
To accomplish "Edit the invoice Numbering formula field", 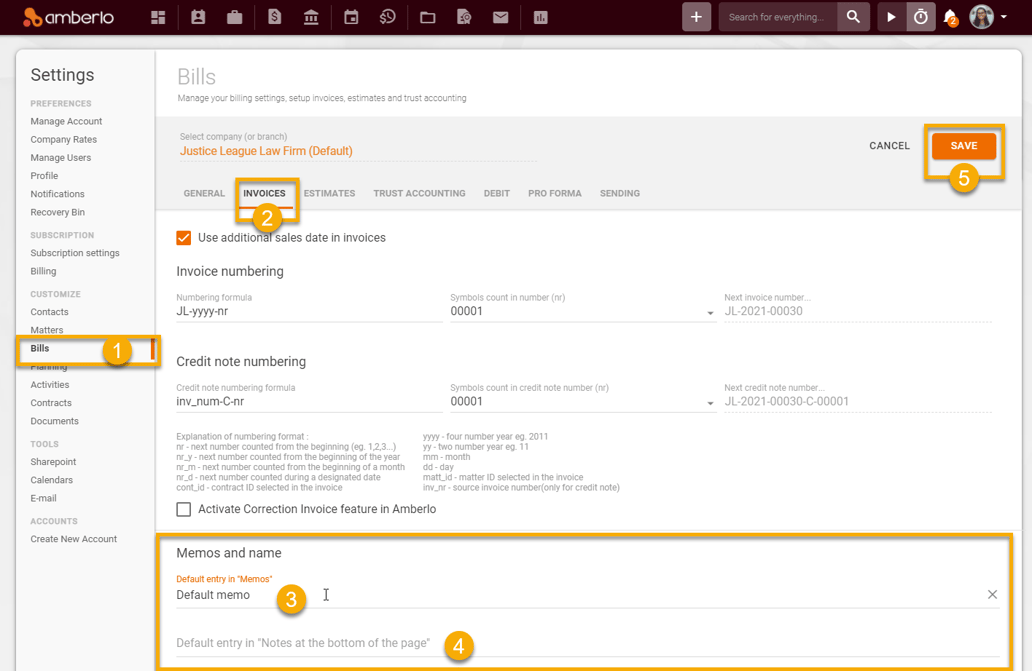I will pyautogui.click(x=309, y=311).
